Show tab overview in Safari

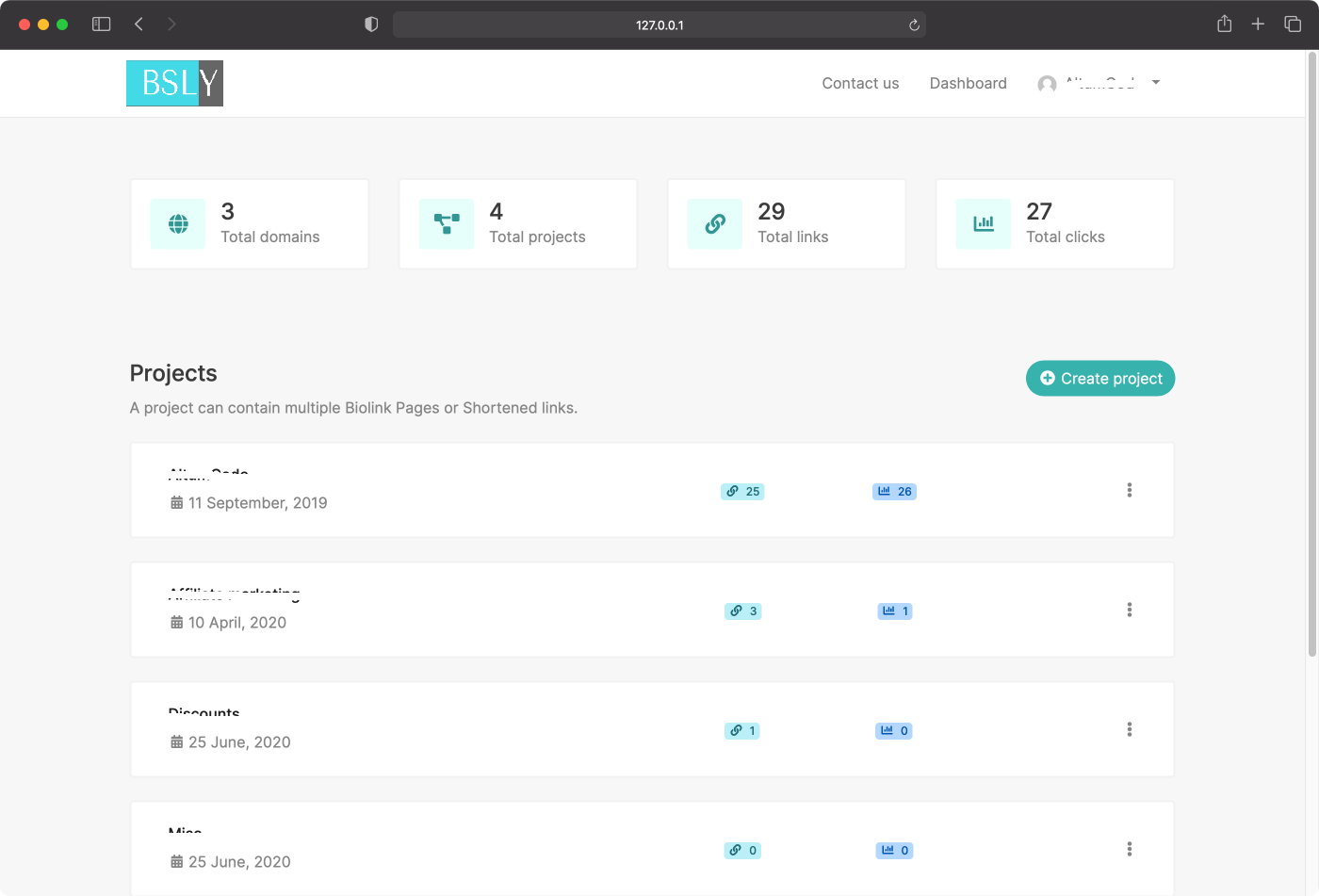(x=1293, y=24)
